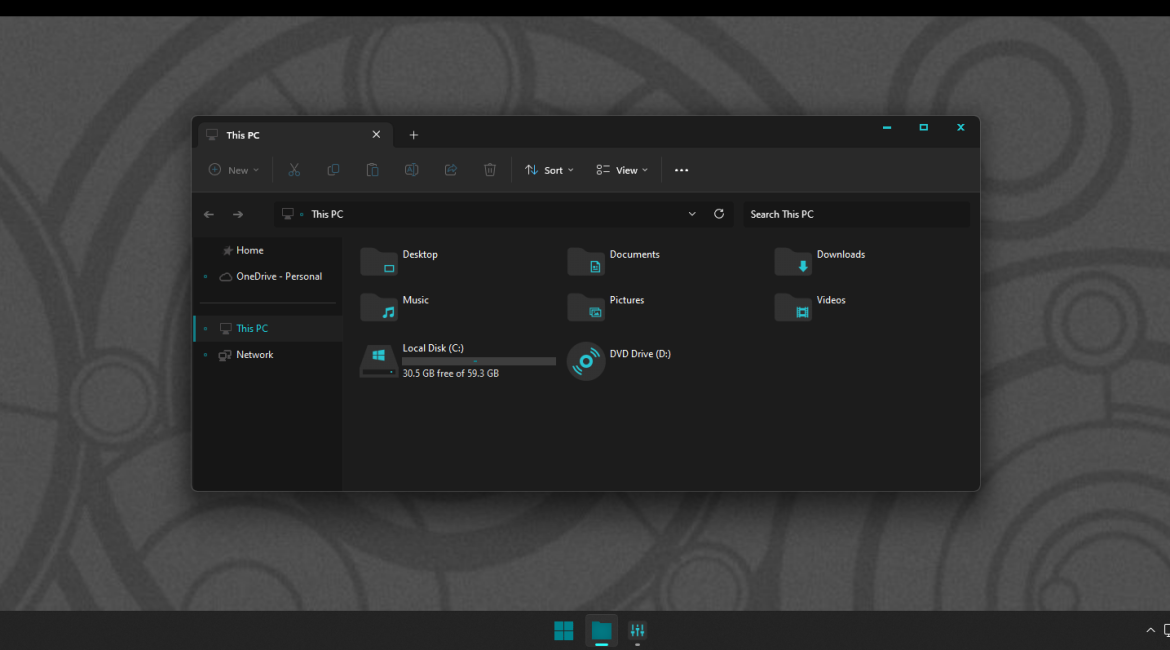Open the Downloads folder icon
The height and width of the screenshot is (650, 1170).
[793, 262]
